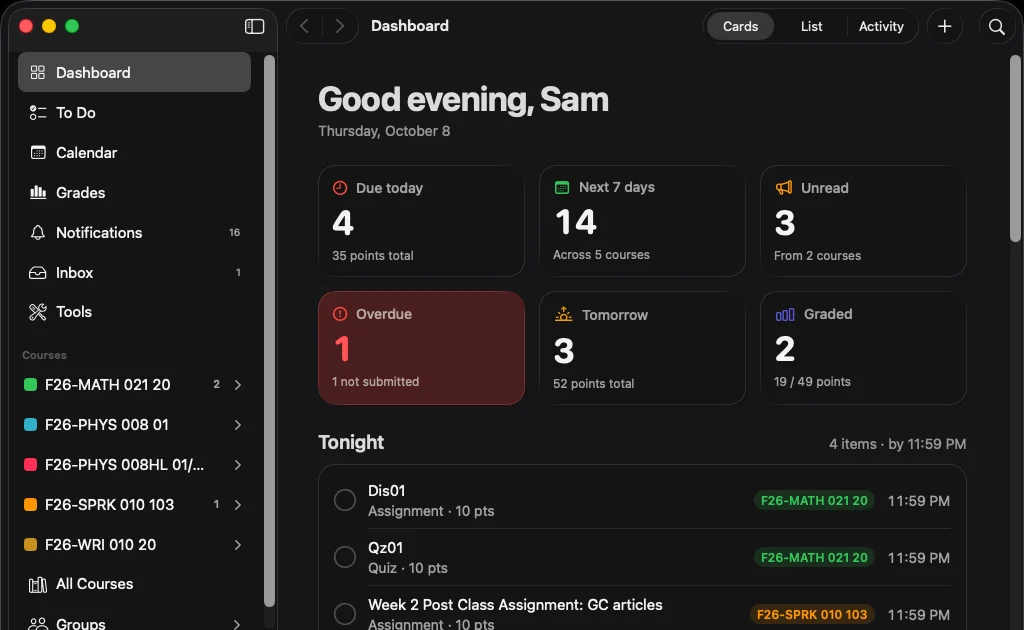This screenshot has height=630, width=1024.
Task: Click the plus add button
Action: 944,26
